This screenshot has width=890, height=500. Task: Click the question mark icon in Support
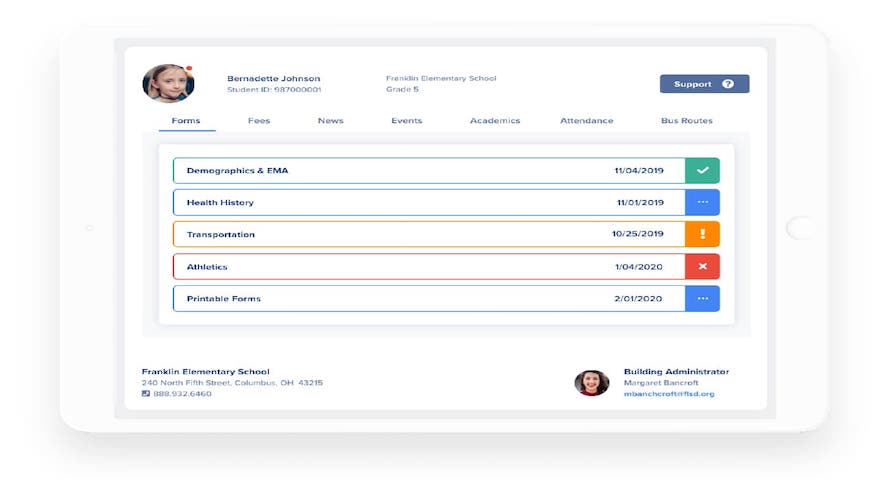click(728, 84)
